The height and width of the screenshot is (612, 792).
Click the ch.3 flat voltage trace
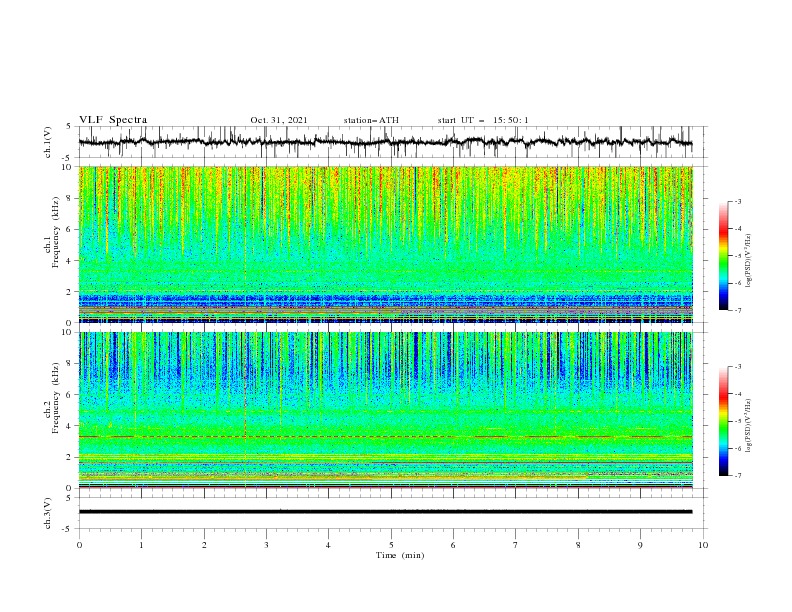click(385, 512)
